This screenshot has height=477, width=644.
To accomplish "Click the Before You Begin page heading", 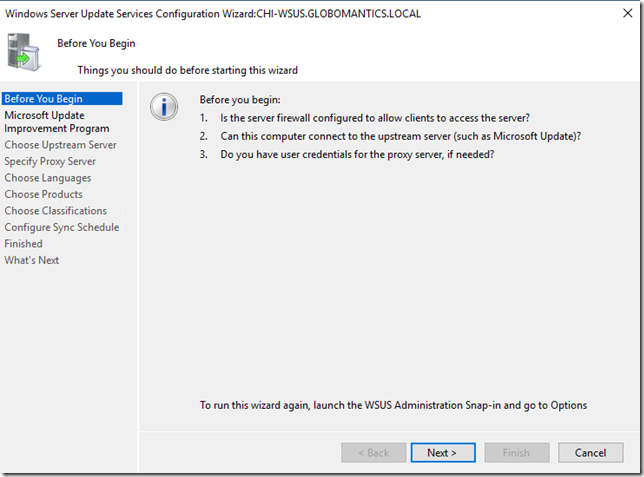I will 96,43.
